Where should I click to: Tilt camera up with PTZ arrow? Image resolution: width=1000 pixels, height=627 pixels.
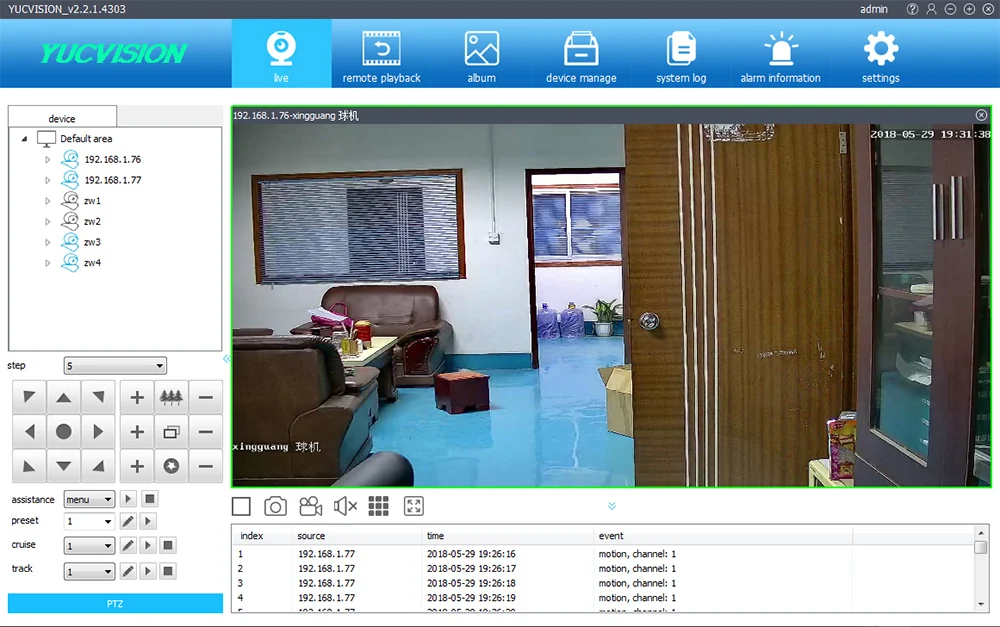[63, 397]
